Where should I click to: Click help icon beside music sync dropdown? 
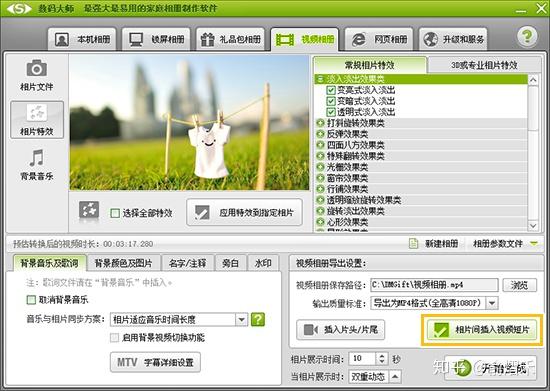pyautogui.click(x=258, y=319)
